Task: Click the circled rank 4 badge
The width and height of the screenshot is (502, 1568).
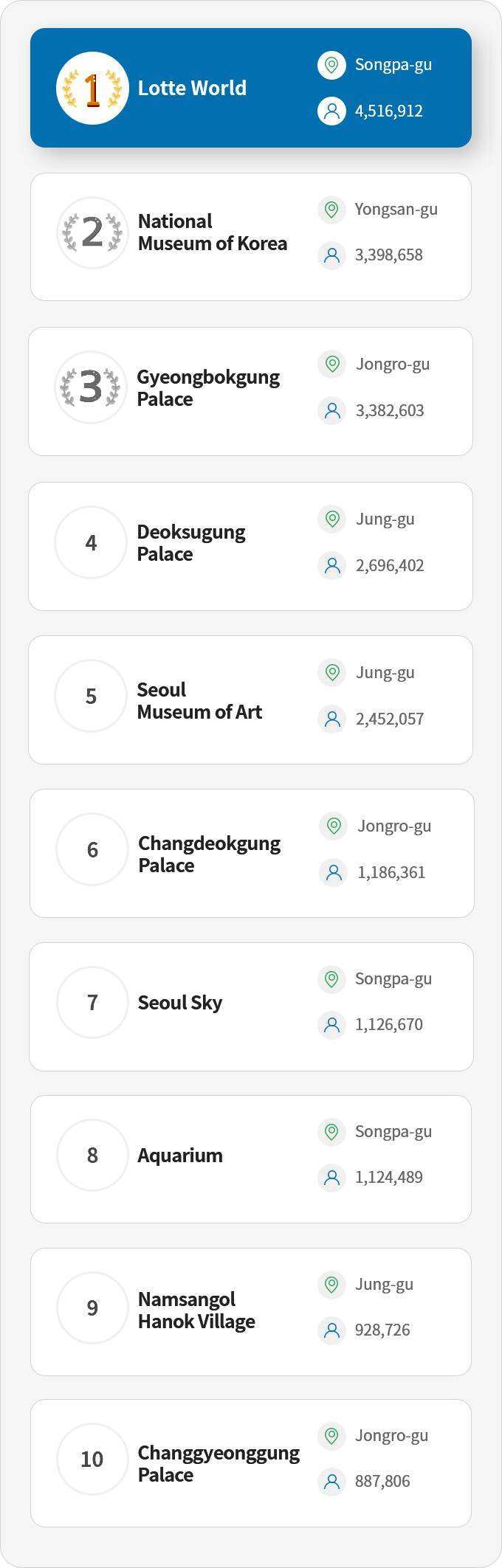Action: tap(92, 542)
